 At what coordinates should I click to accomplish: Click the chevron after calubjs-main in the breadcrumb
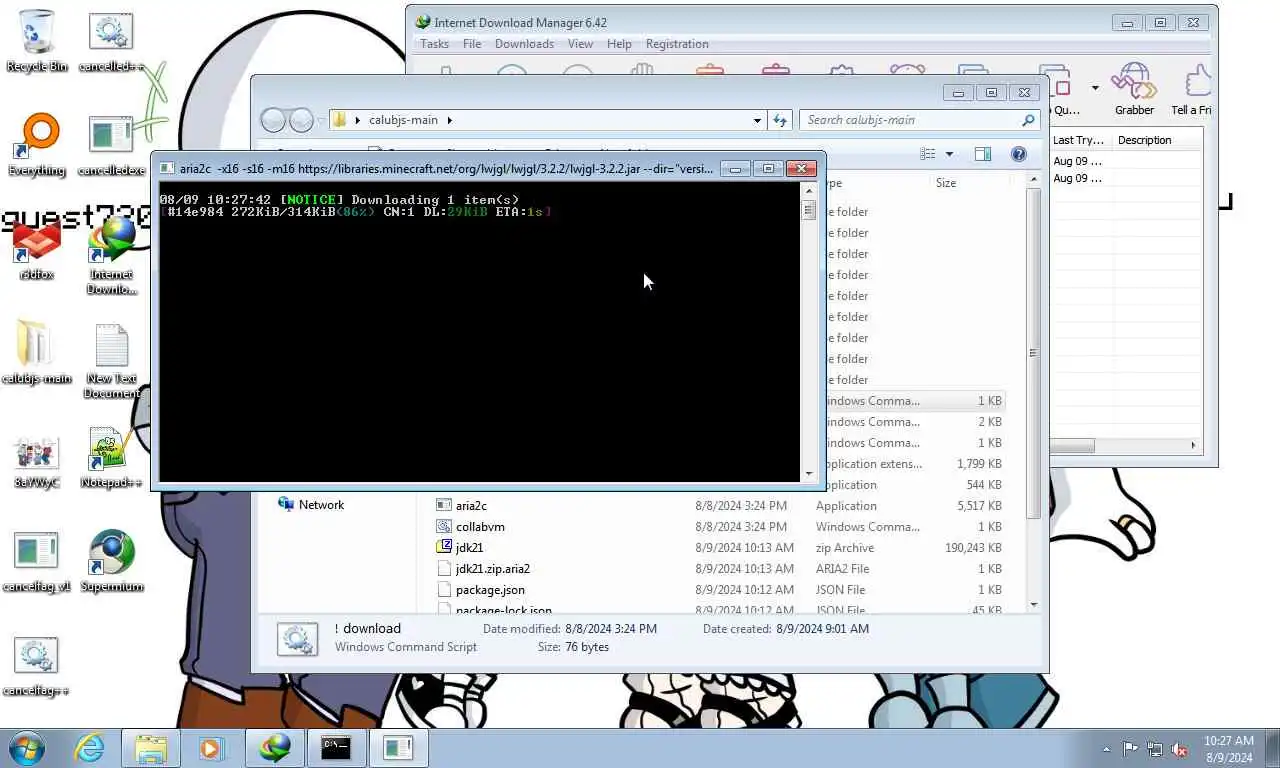[449, 120]
